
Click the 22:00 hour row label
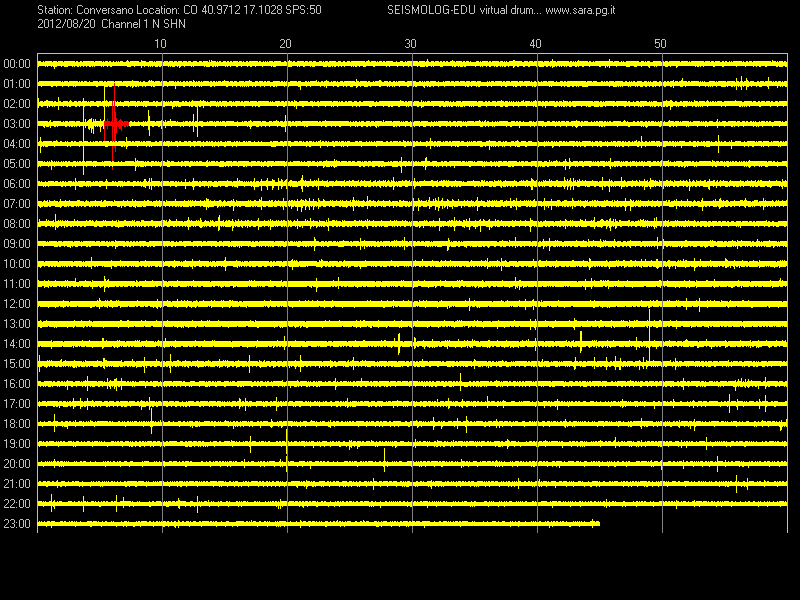tap(17, 504)
